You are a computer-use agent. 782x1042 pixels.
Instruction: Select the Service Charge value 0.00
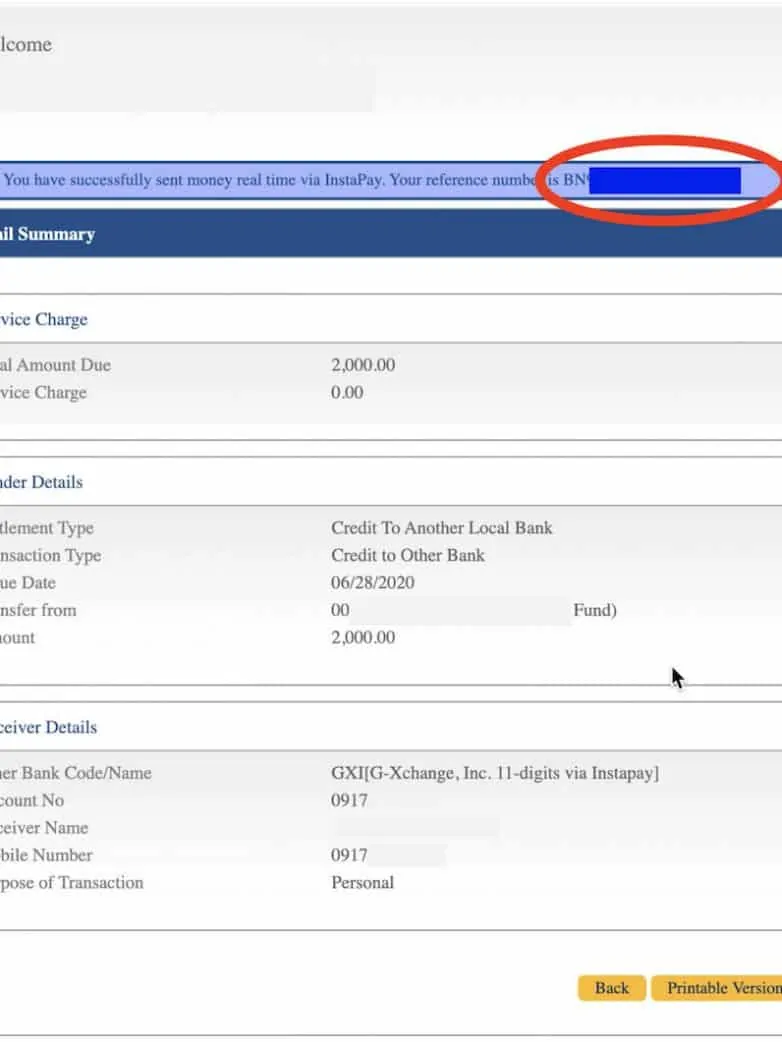click(x=347, y=392)
